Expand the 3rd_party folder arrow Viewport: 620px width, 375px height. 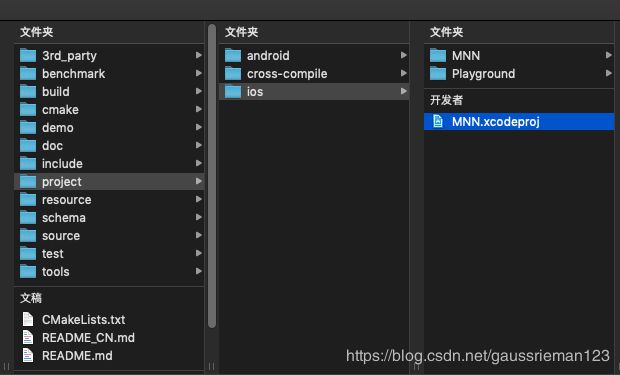click(199, 55)
